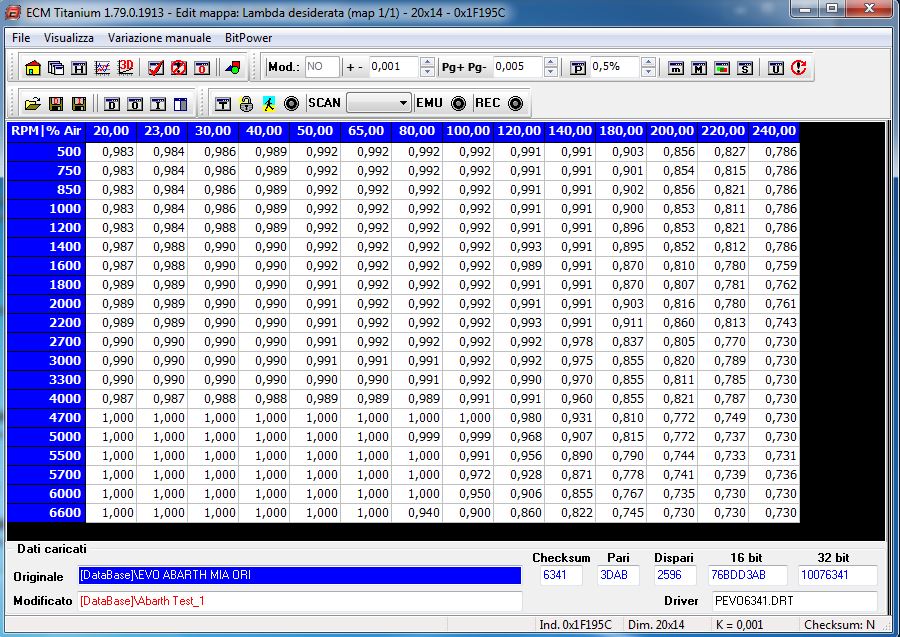Open the SCAN dropdown list
The image size is (900, 637).
403,103
